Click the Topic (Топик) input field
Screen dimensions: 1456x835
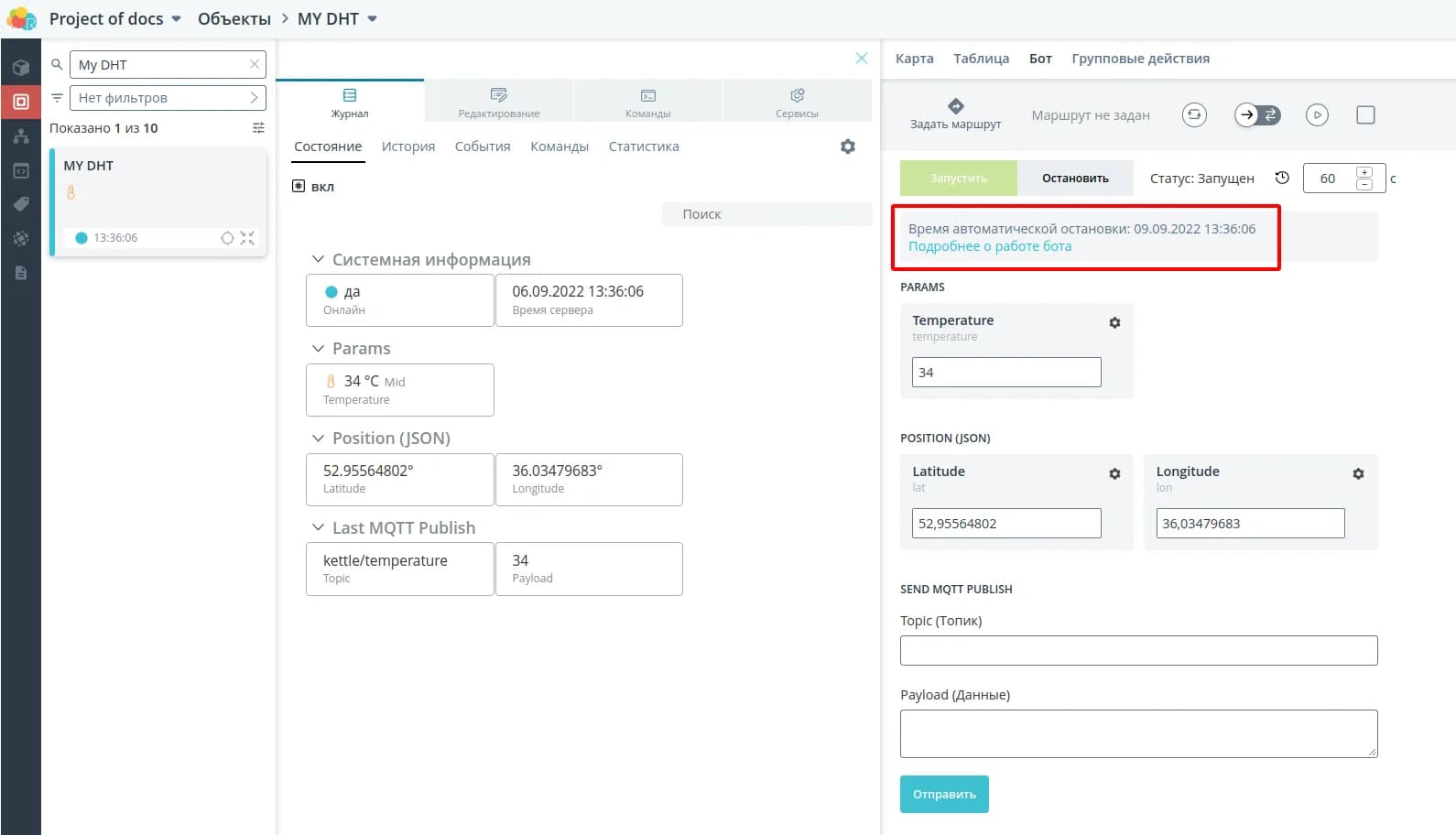click(x=1138, y=650)
